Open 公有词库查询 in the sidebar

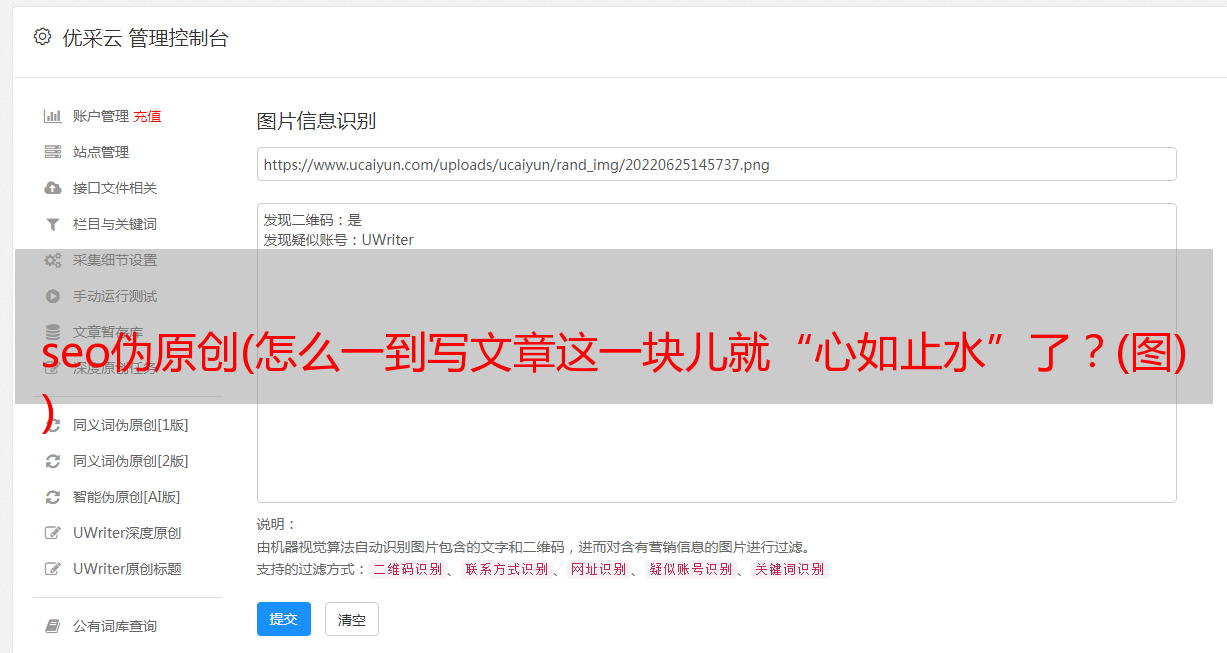[115, 626]
